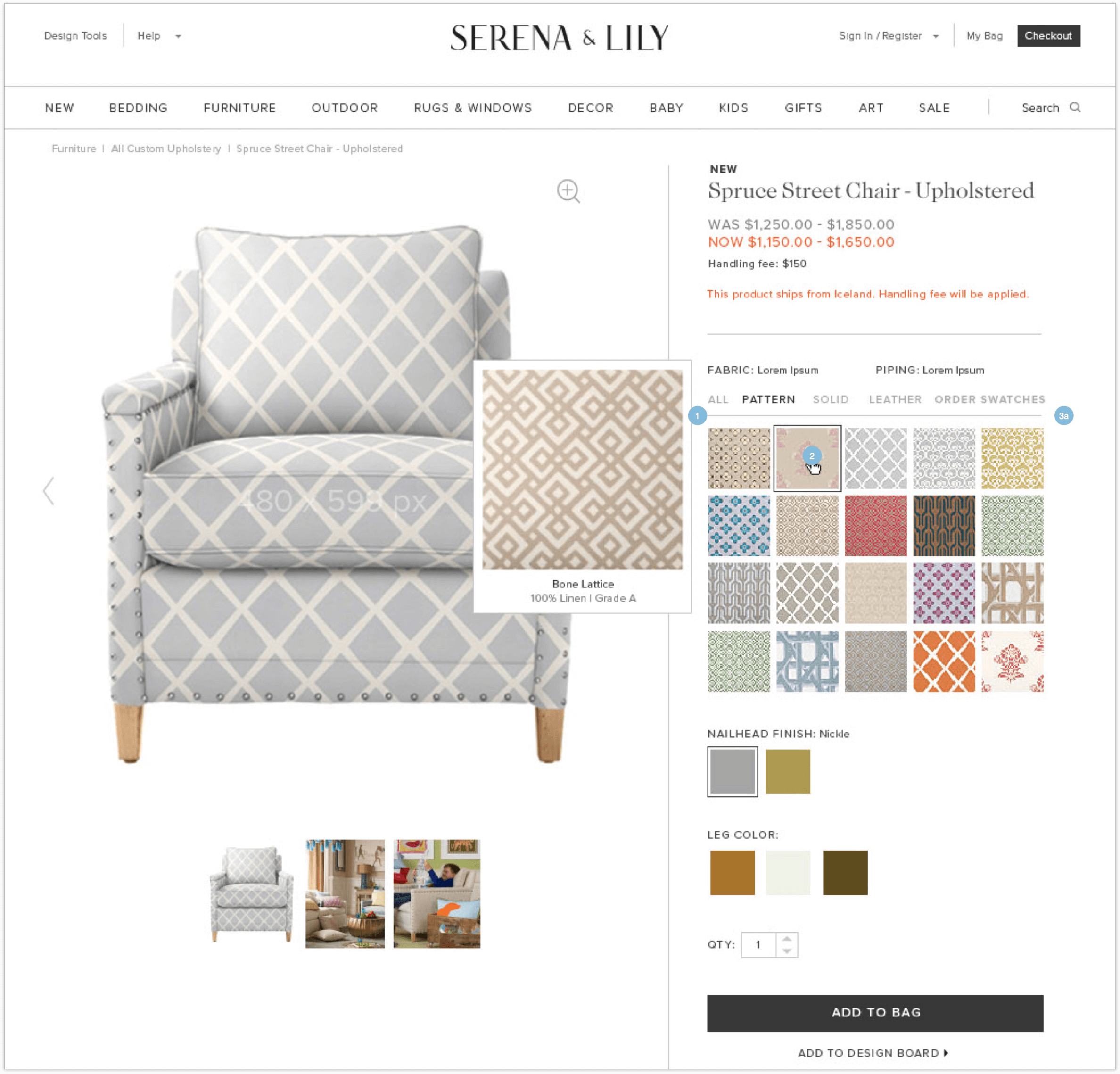Go to previous product image arrow

[49, 490]
